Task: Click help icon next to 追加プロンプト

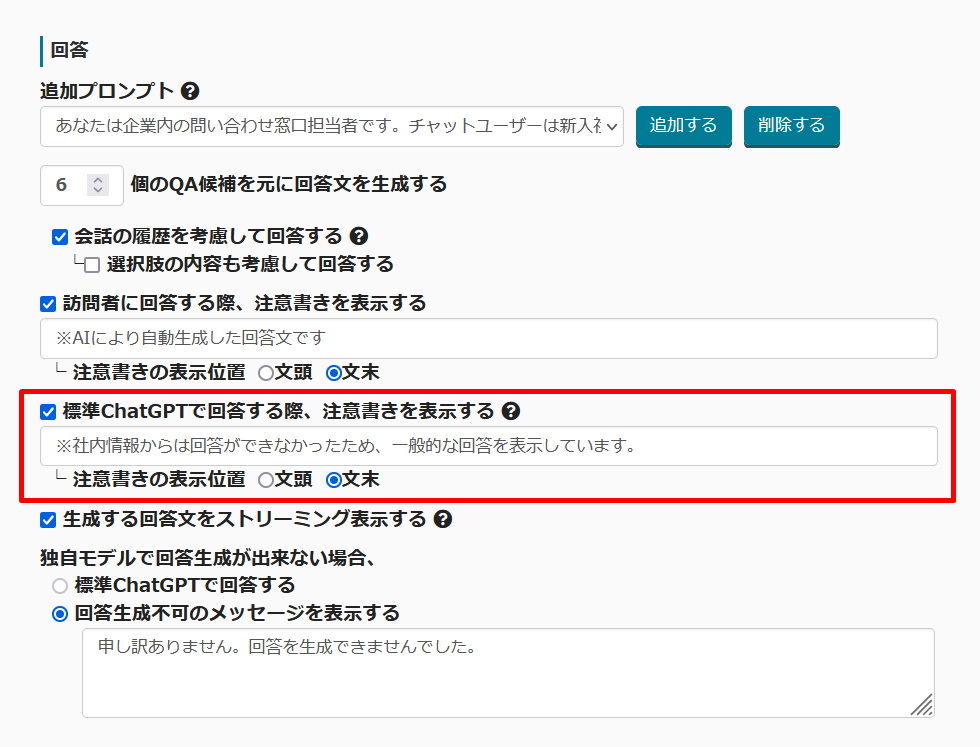Action: (x=190, y=91)
